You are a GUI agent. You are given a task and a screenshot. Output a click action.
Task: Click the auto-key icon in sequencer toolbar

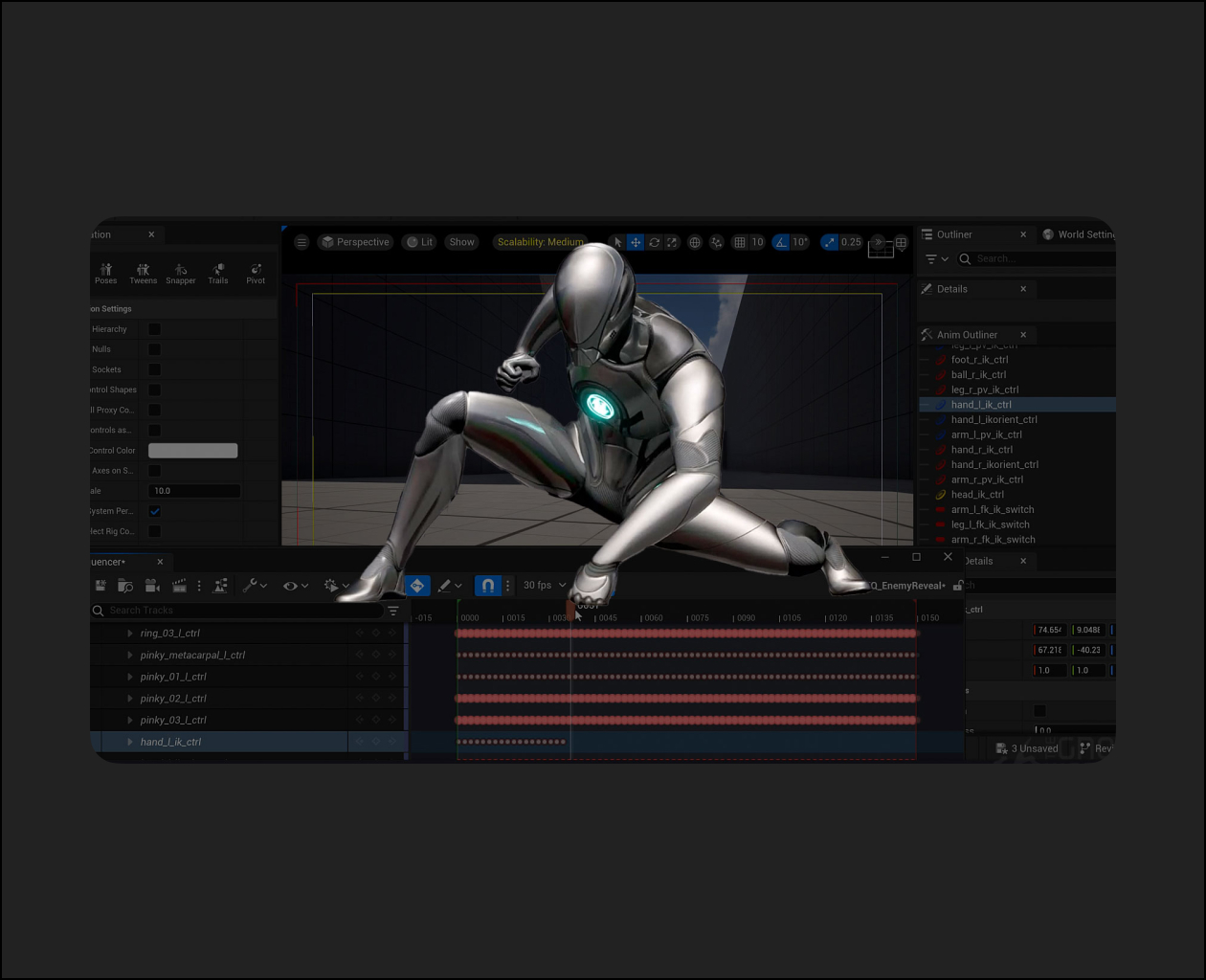point(417,586)
